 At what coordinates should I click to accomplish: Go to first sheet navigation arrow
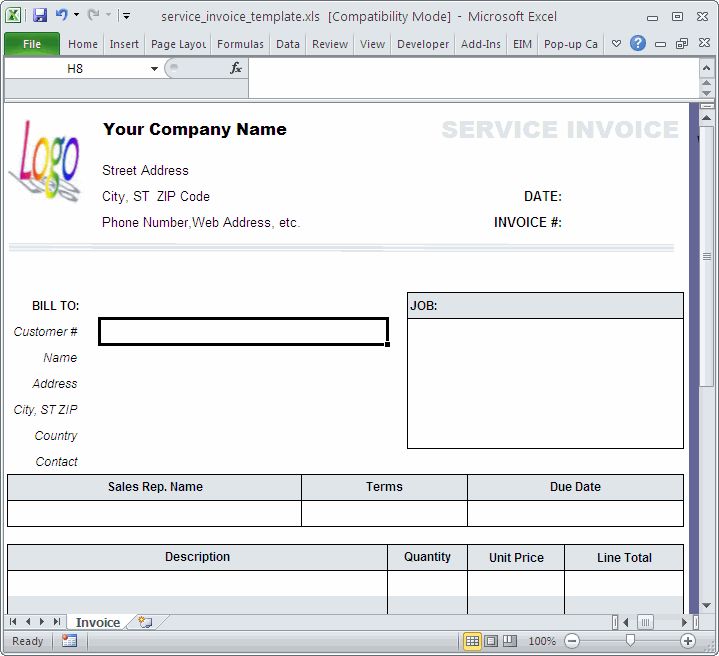tap(13, 622)
